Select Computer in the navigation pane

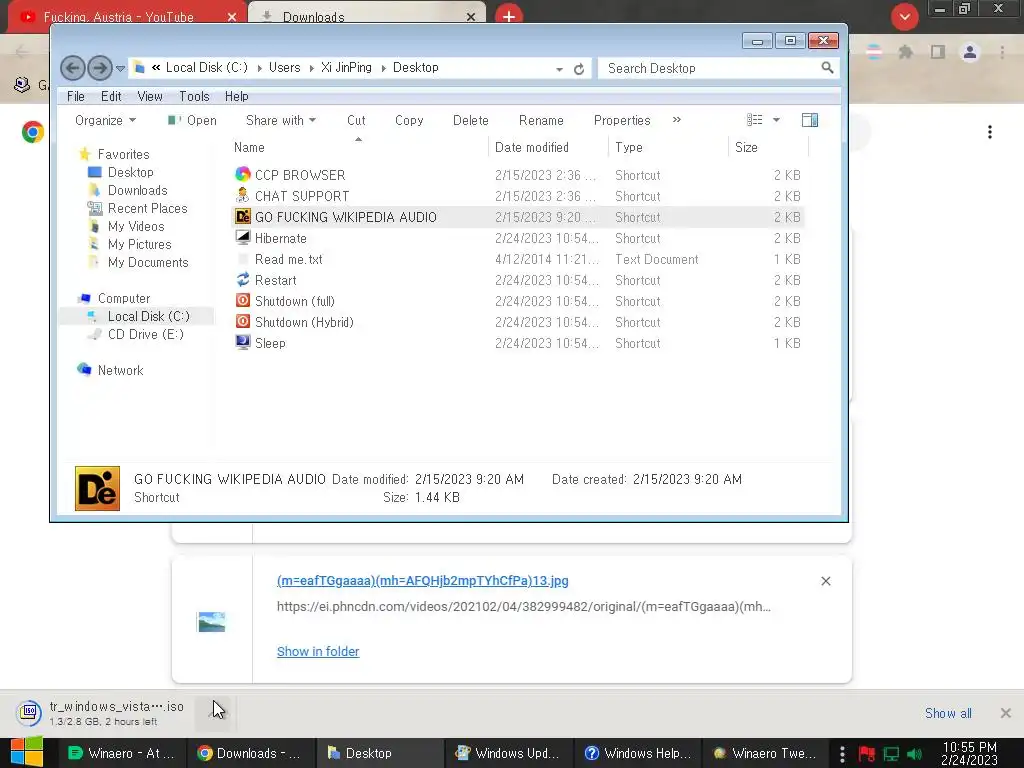click(123, 298)
